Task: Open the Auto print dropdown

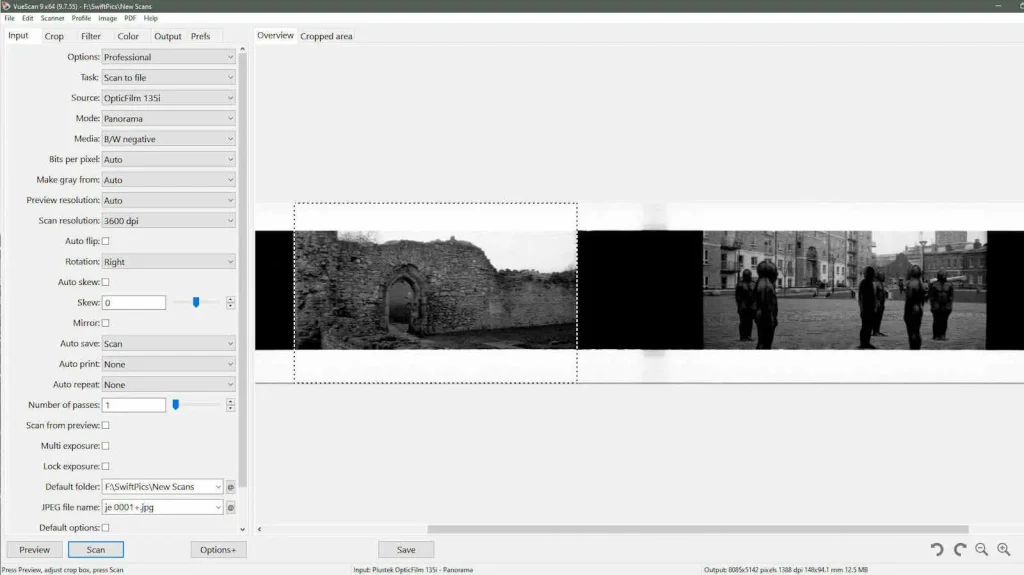Action: pyautogui.click(x=168, y=364)
